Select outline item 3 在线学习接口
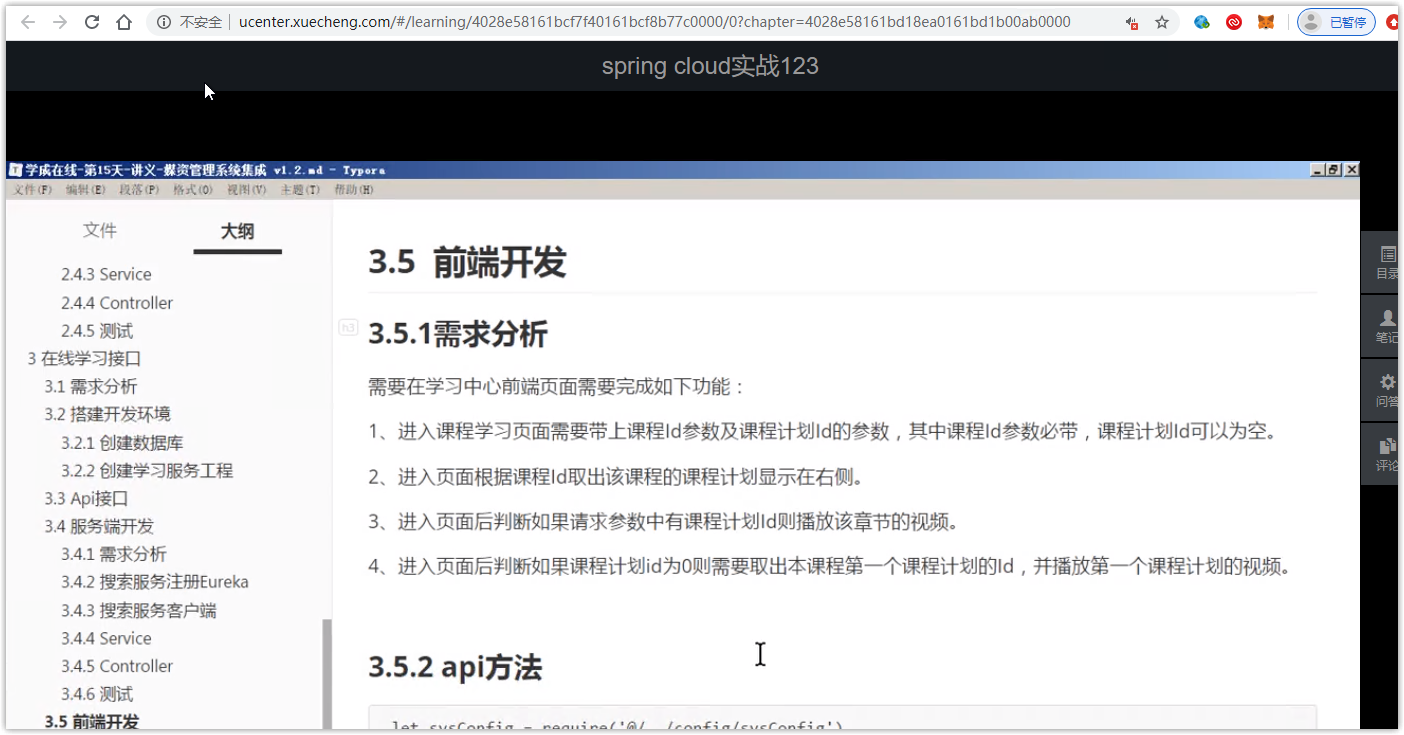 point(85,358)
